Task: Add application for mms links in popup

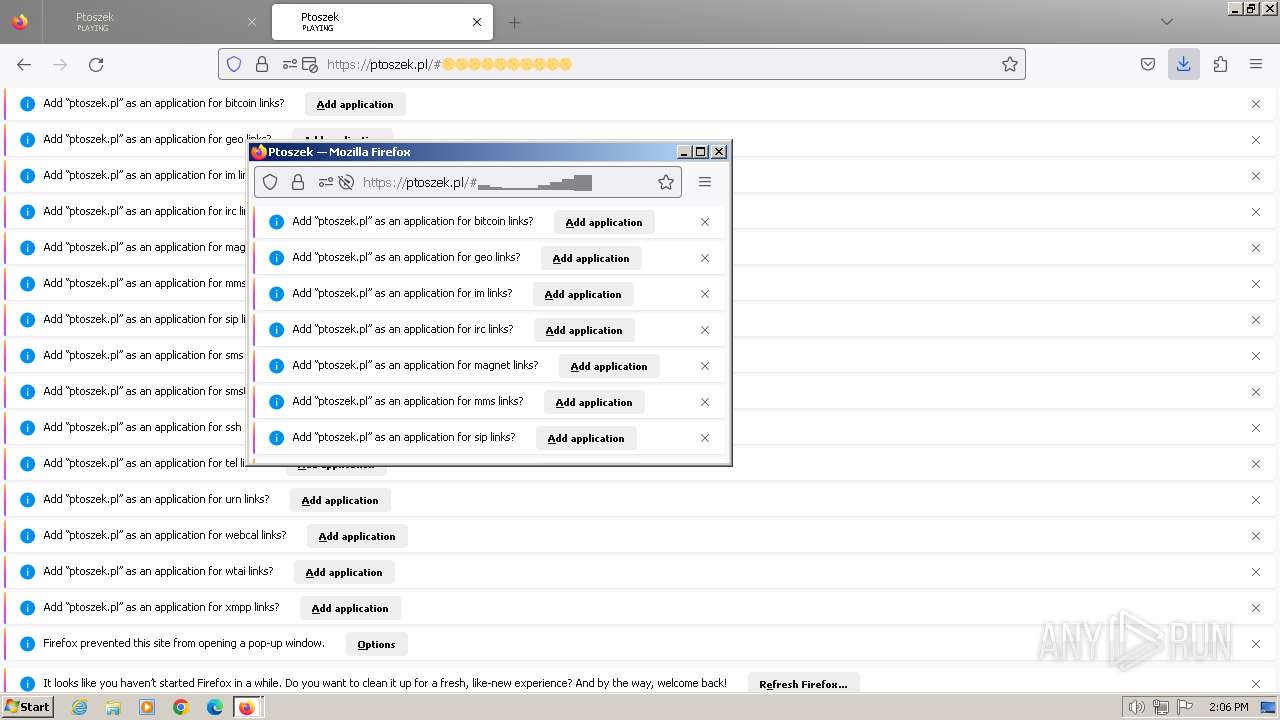Action: pos(594,402)
